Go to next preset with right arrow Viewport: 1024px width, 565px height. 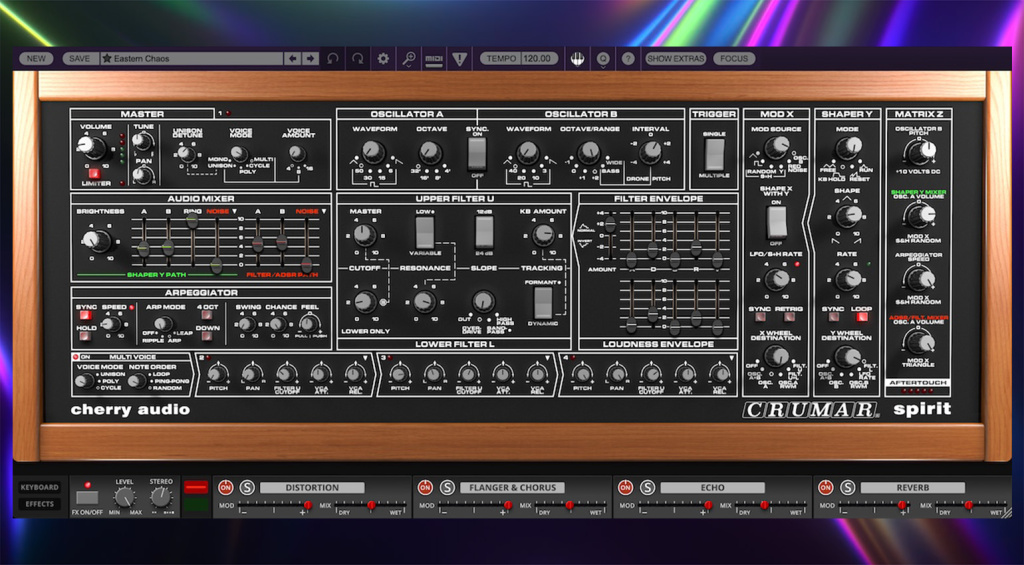[x=311, y=59]
